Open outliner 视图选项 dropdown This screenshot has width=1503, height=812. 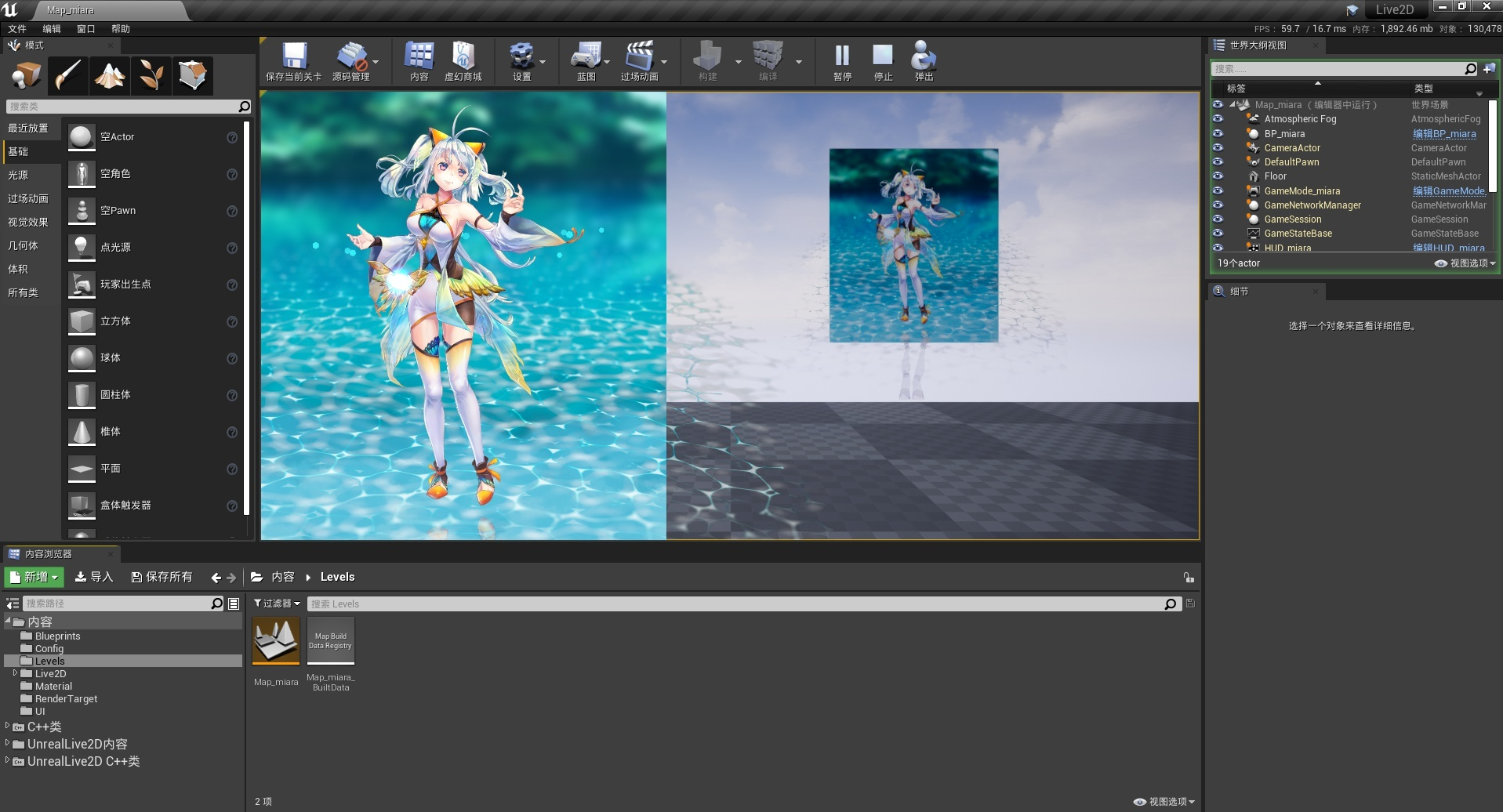click(x=1465, y=263)
